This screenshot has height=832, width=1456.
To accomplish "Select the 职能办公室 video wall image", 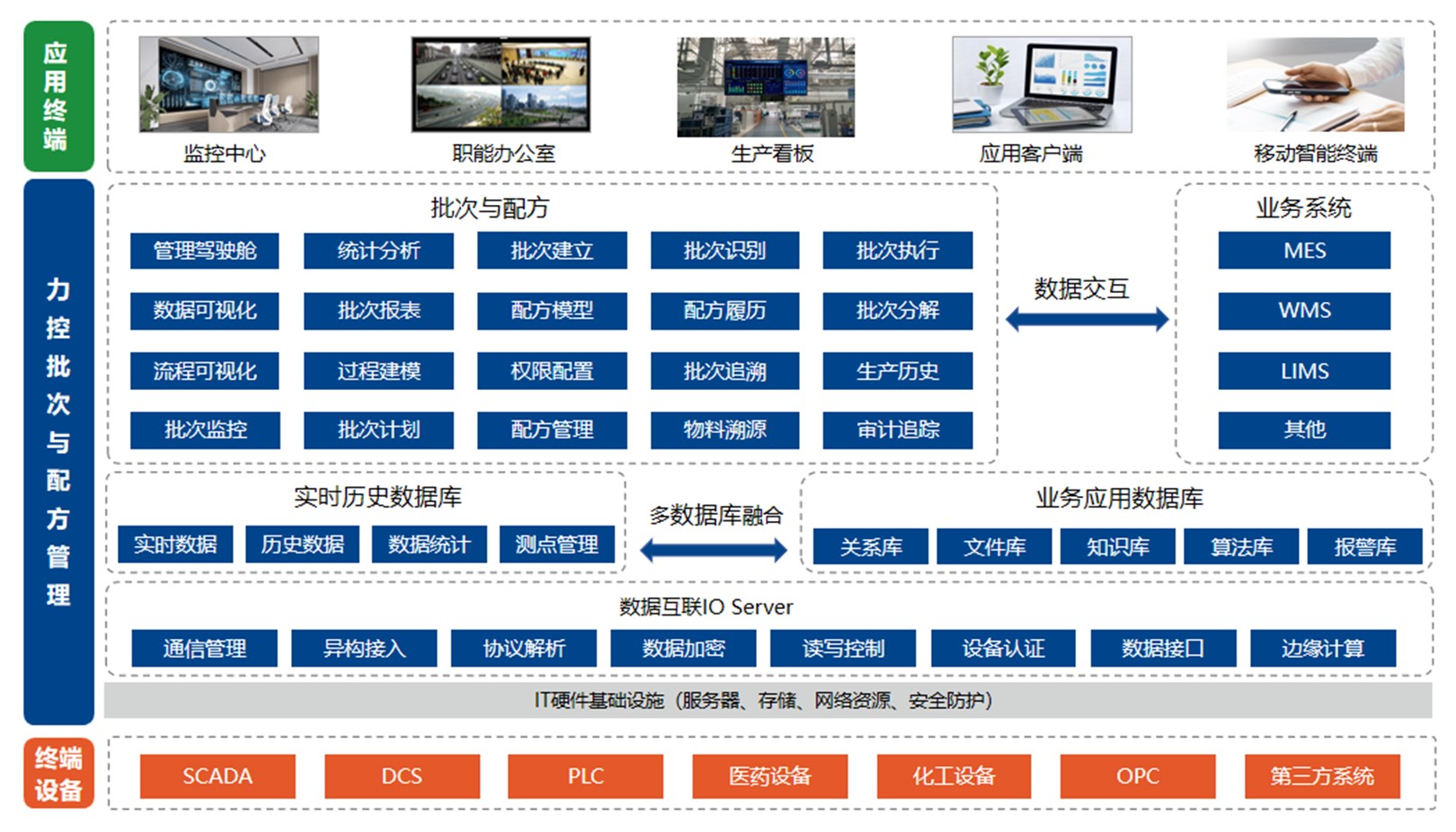I will [x=501, y=84].
